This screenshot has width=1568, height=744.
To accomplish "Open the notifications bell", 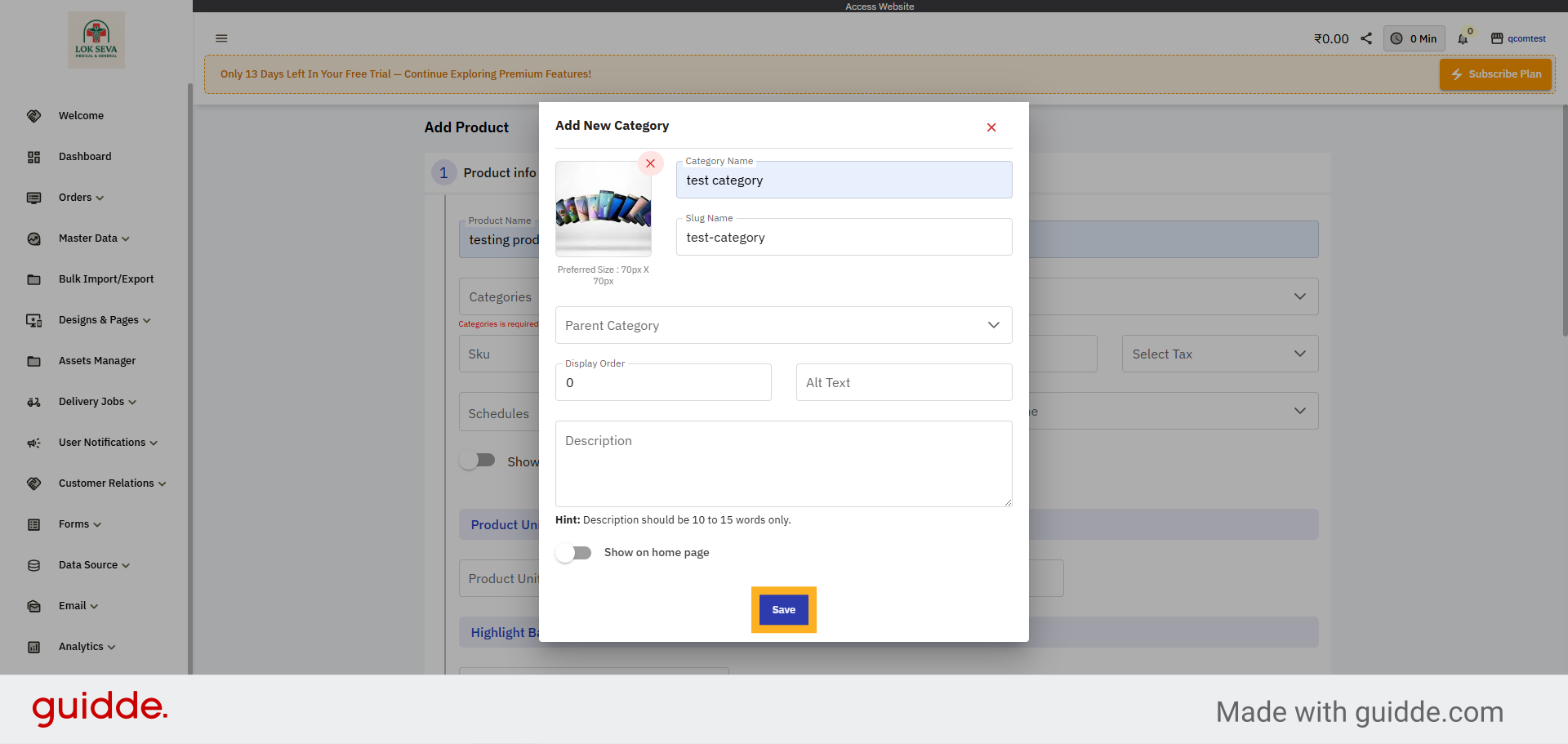I will click(x=1463, y=38).
